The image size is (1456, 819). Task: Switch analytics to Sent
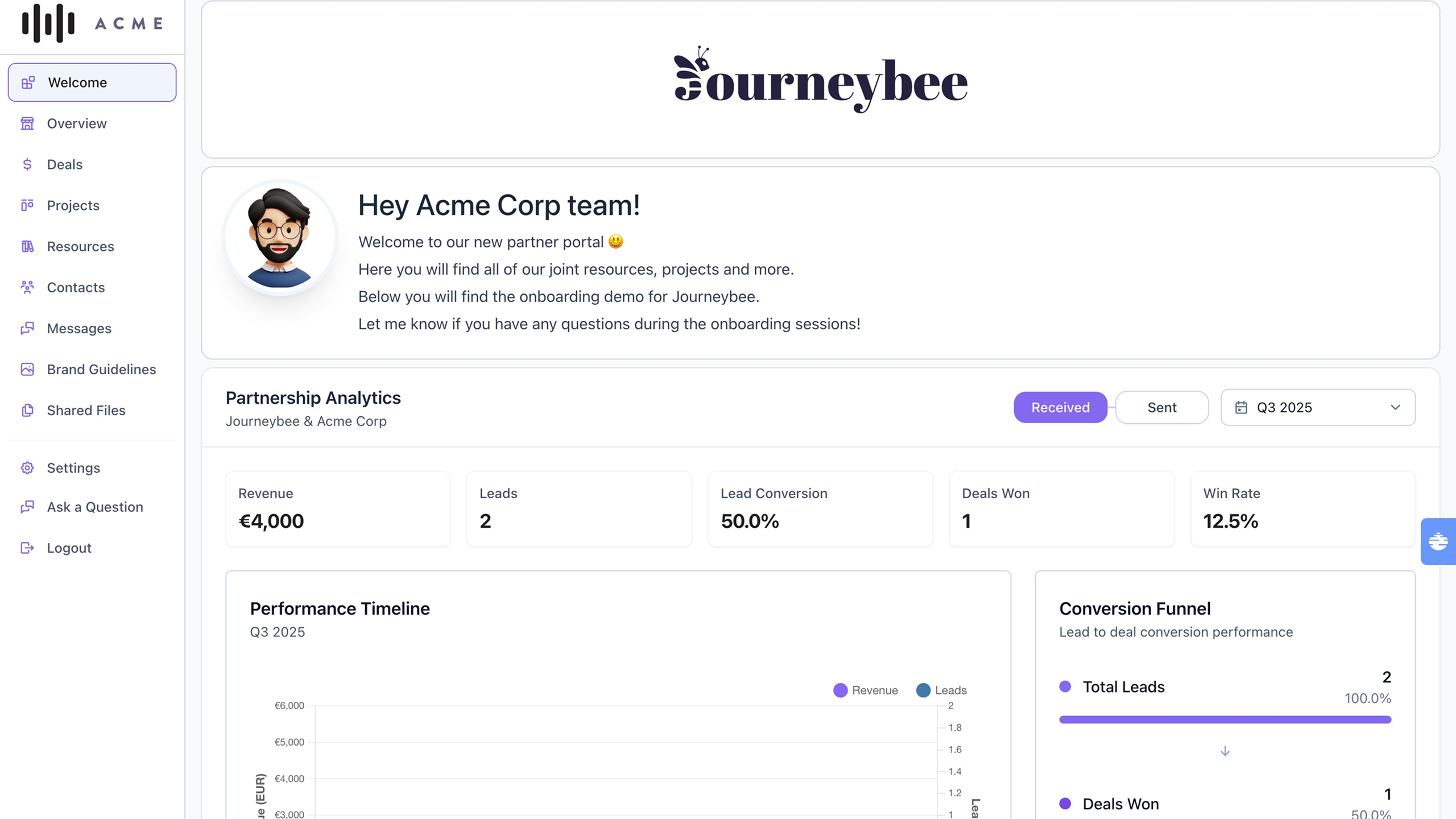[x=1161, y=407]
